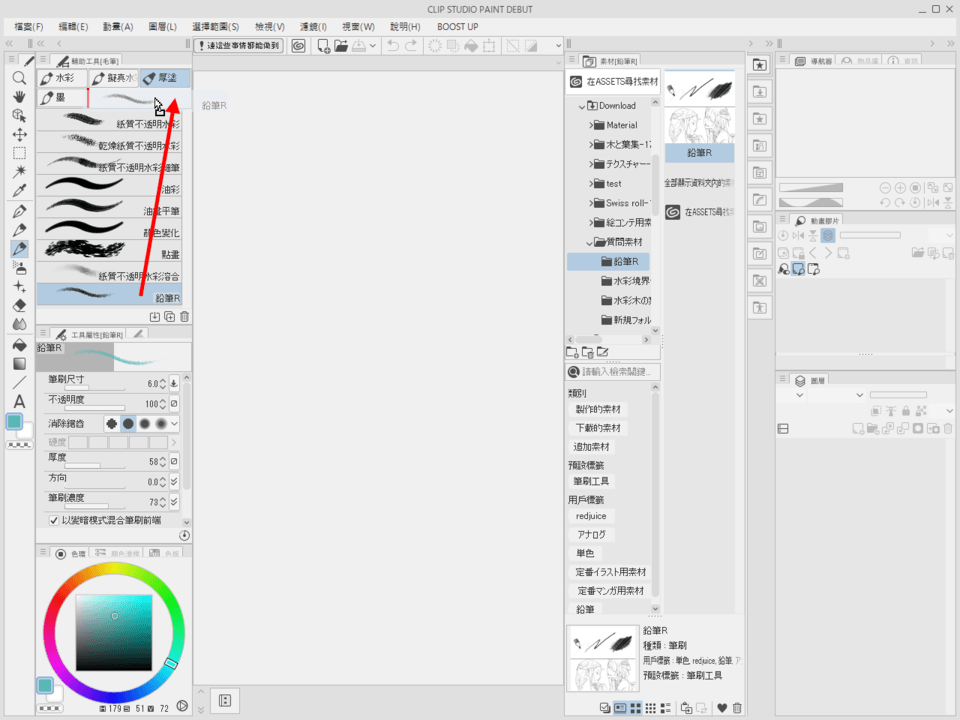
Task: Select the Magnifier zoom tool
Action: [19, 78]
